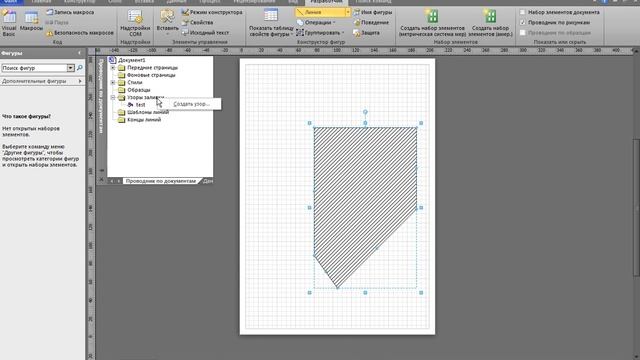This screenshot has width=640, height=360.
Task: Open Безопасность макросов settings
Action: [80, 33]
